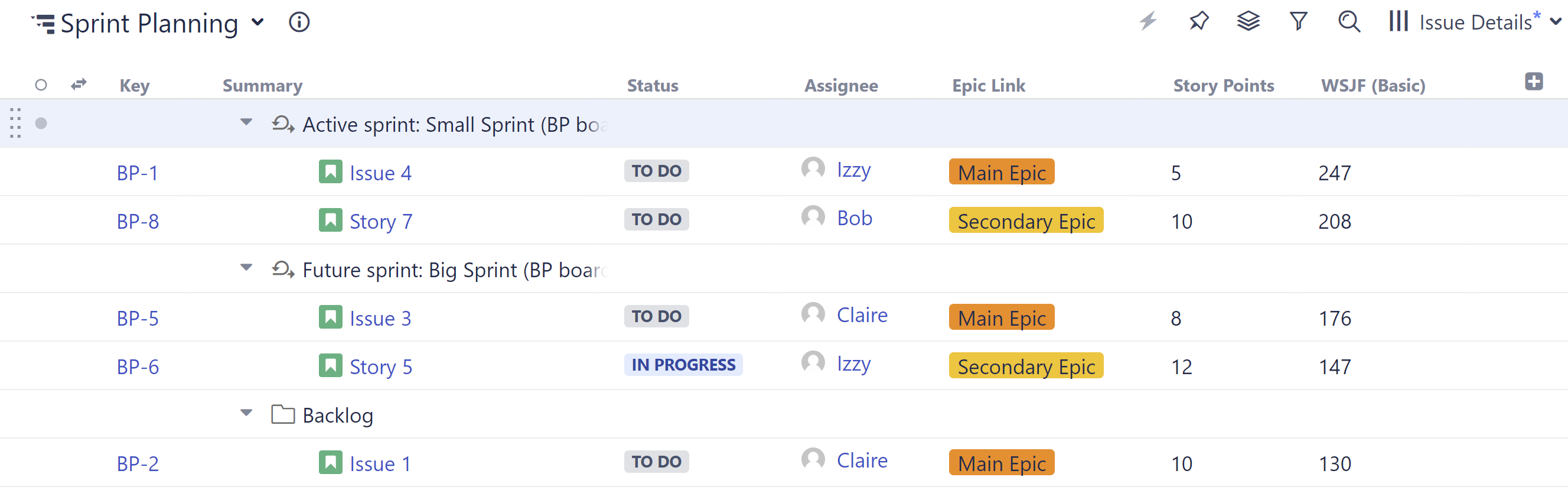Click the info icon beside Sprint Planning
Screen dimensions: 1568x490
click(x=299, y=22)
